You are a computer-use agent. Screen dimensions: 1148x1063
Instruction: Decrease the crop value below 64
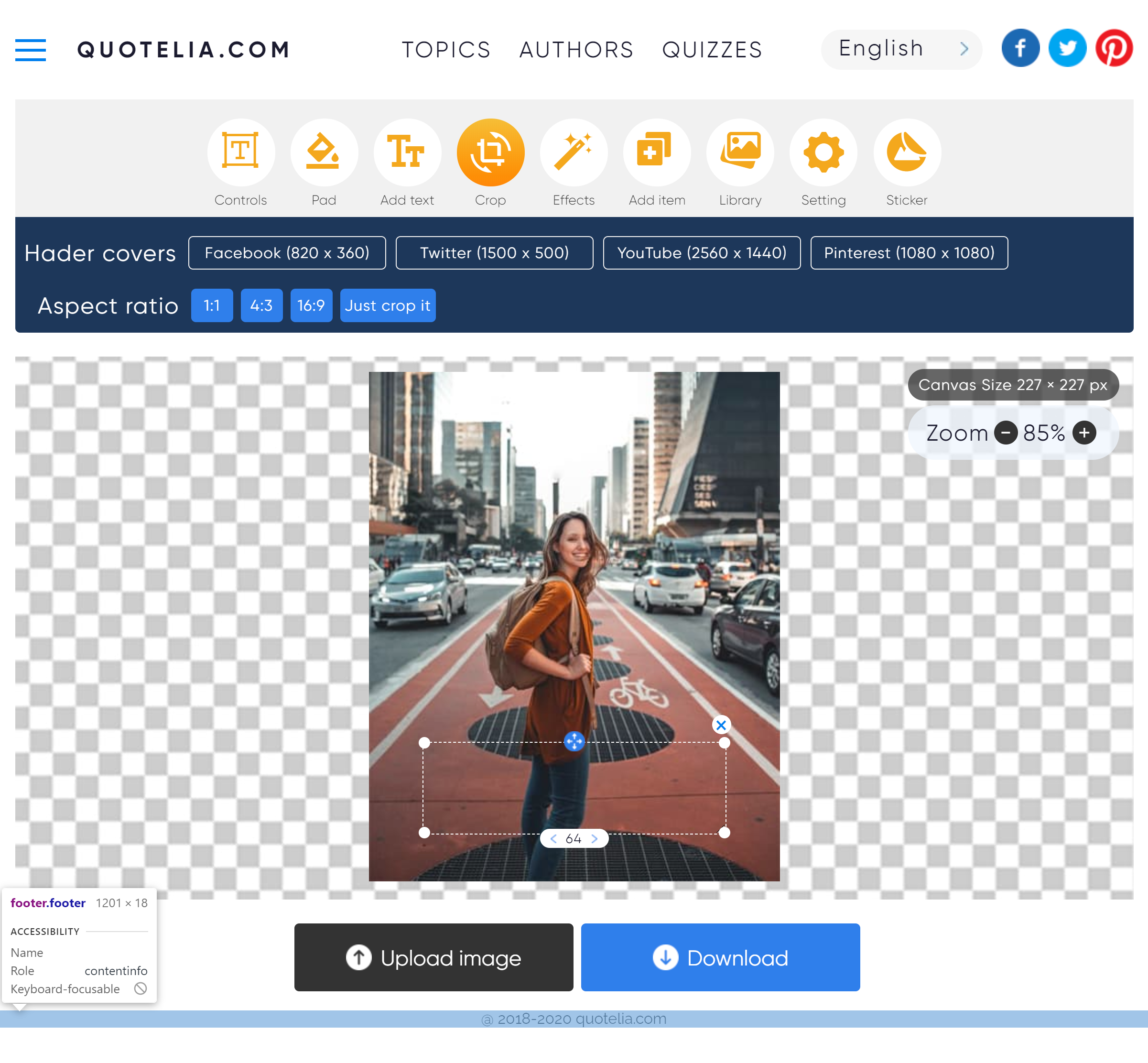click(553, 839)
